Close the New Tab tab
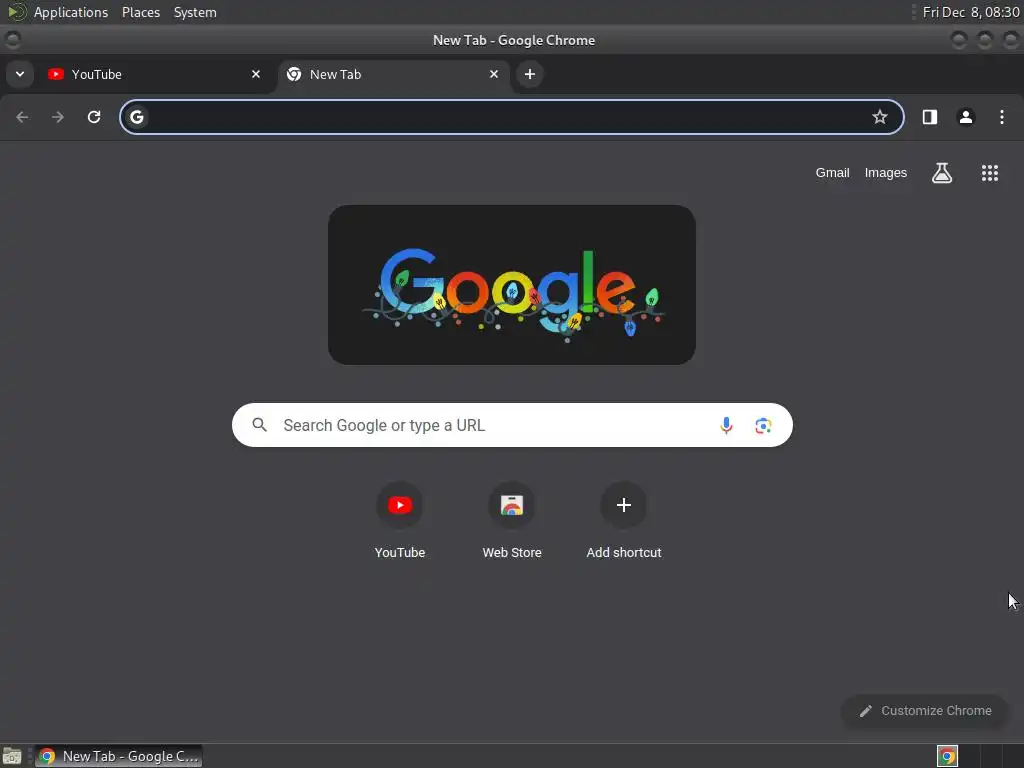 (494, 74)
